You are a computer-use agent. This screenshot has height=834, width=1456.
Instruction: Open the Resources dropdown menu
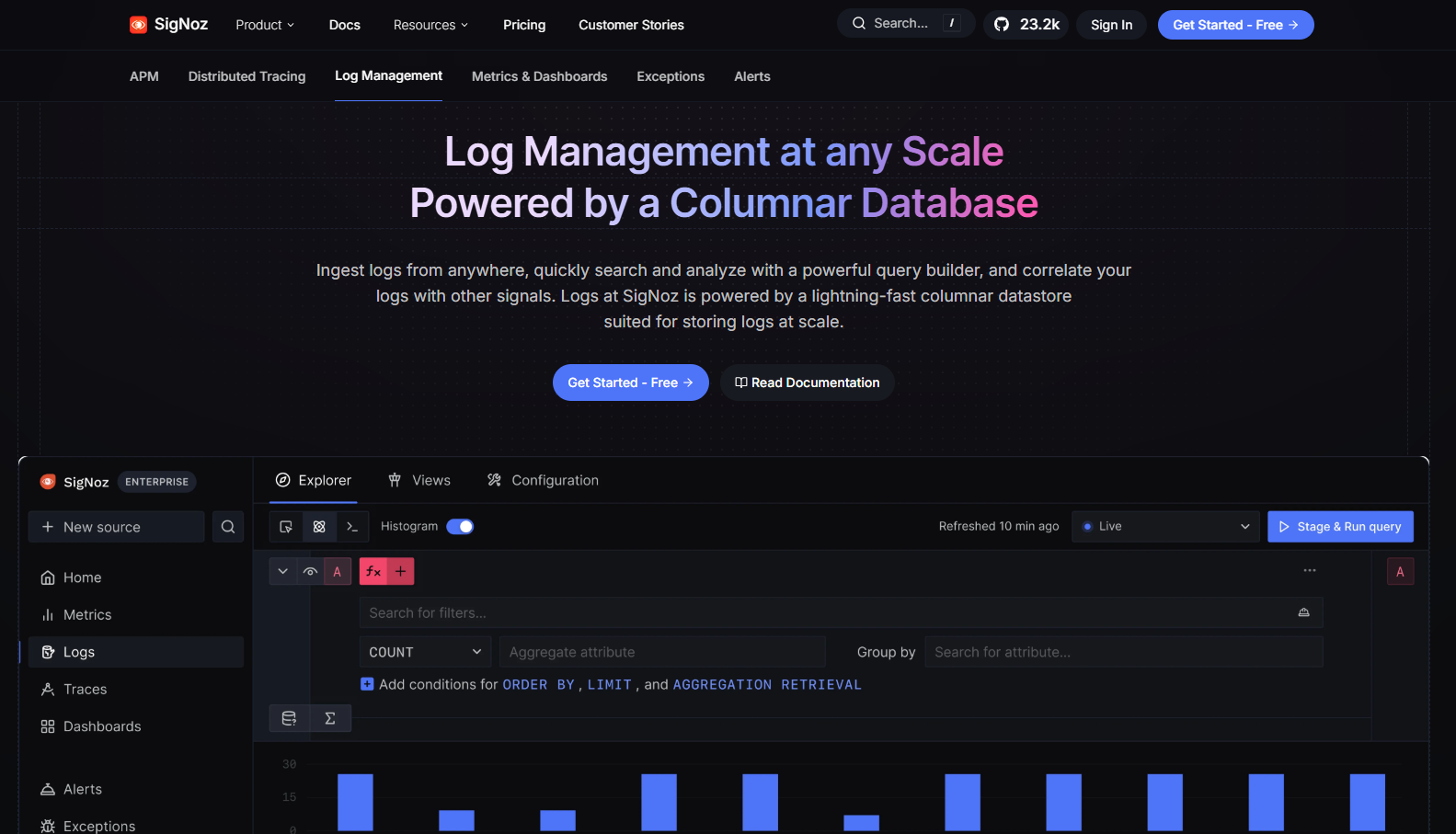coord(430,25)
